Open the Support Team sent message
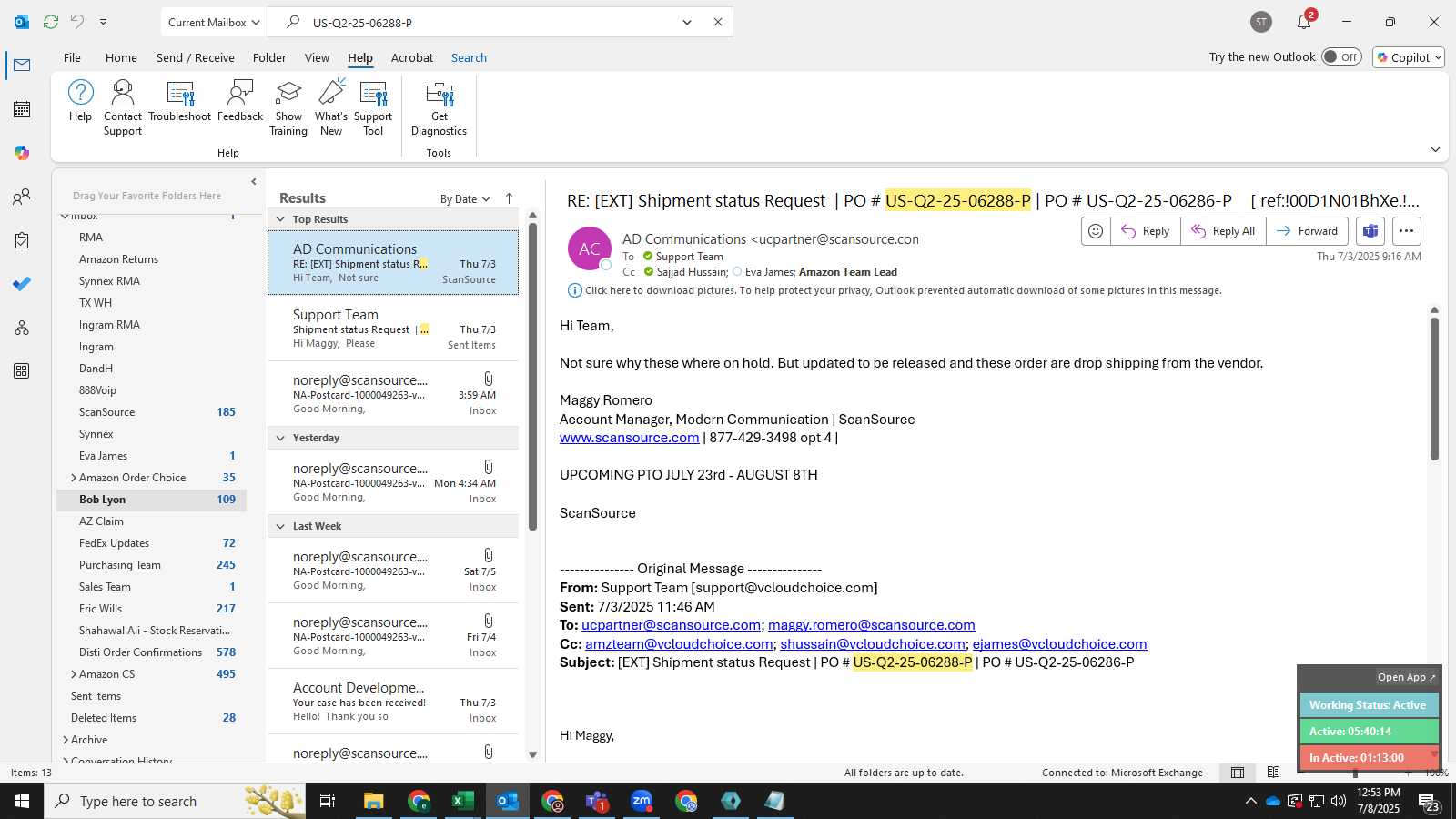 point(393,329)
